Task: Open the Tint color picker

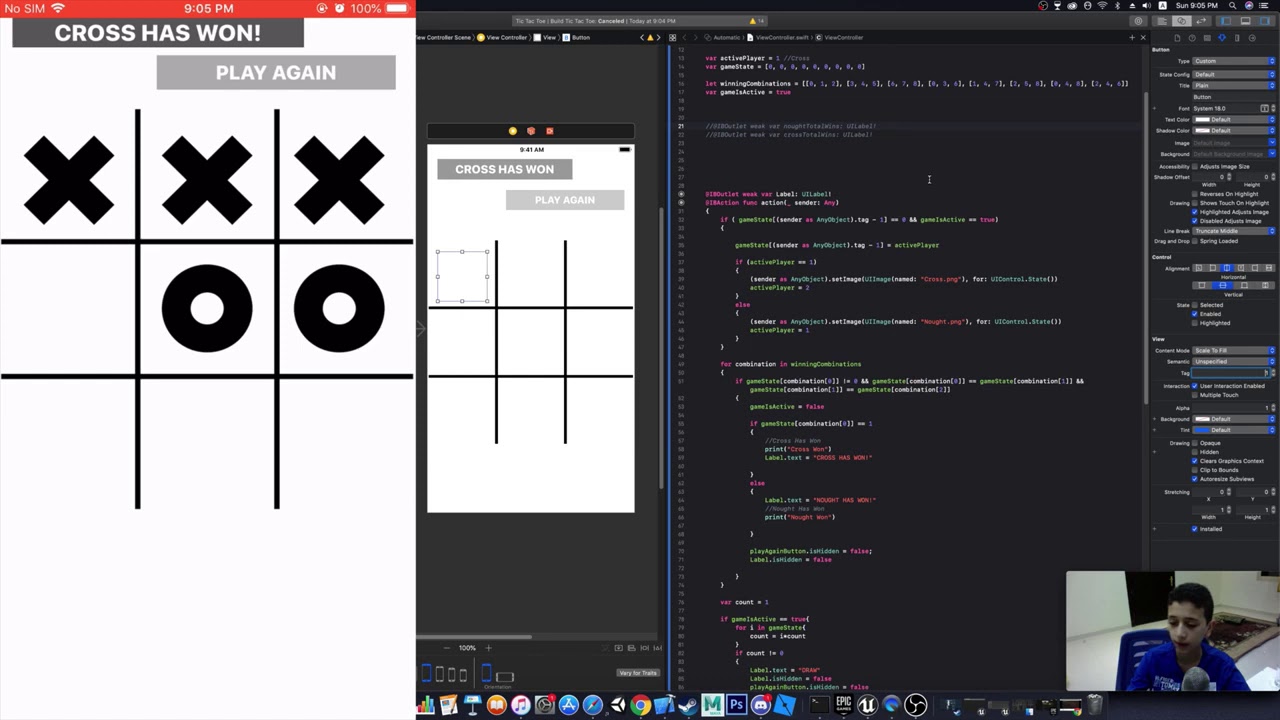Action: tap(1234, 430)
